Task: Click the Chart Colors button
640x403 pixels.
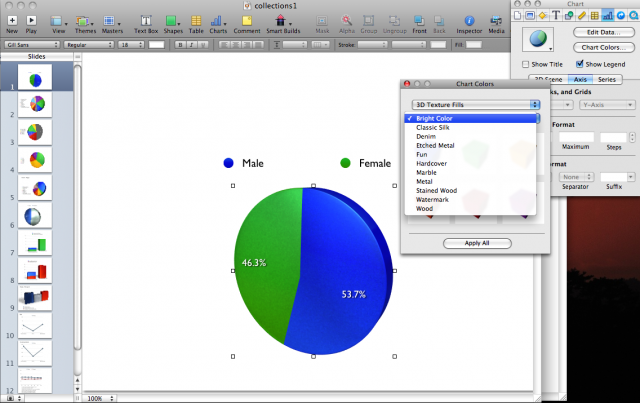Action: coord(604,47)
